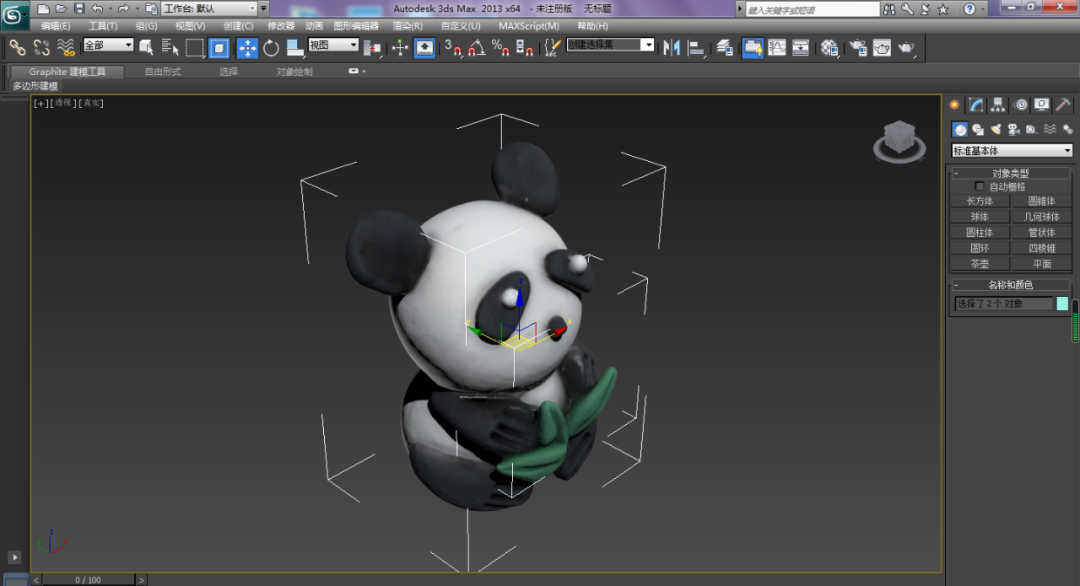Click the 3ds Max application logo button
Image resolution: width=1080 pixels, height=586 pixels.
tap(13, 14)
